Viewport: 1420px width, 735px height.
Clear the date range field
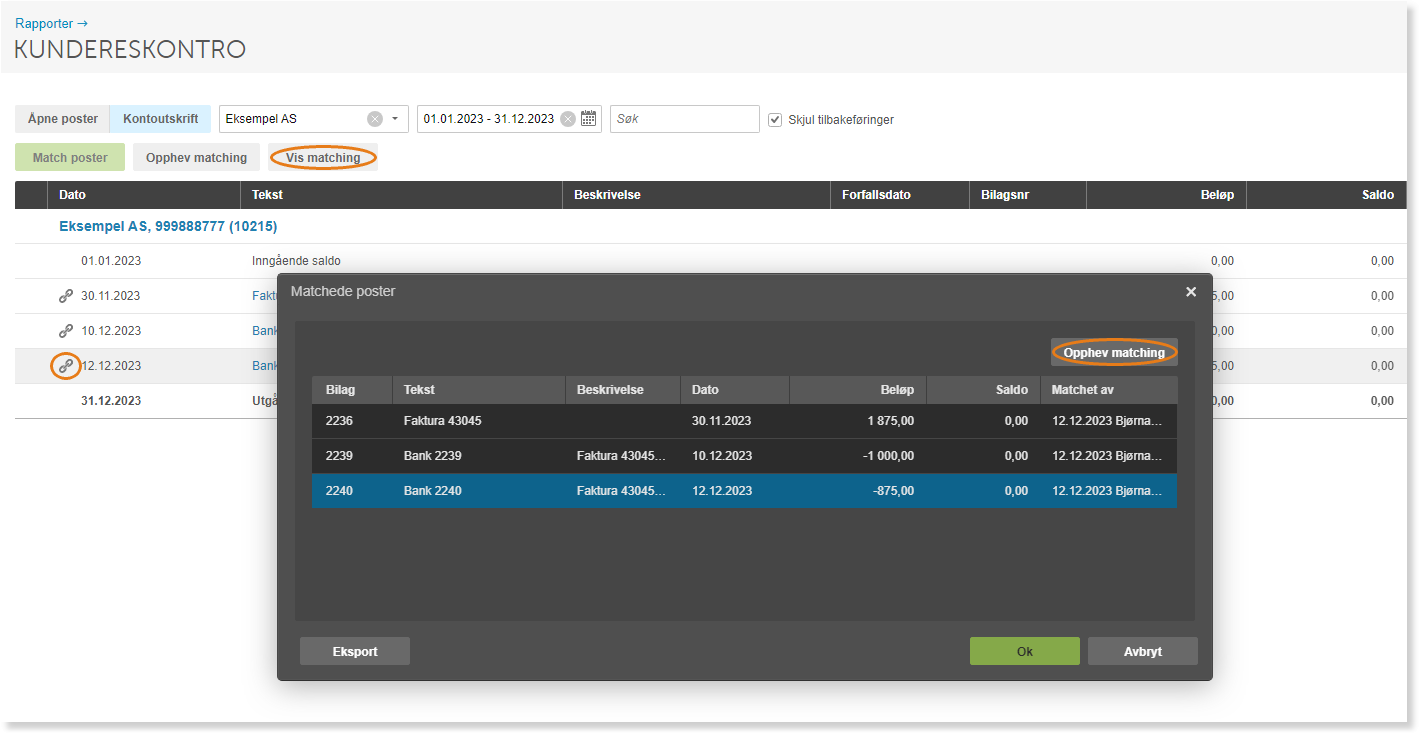pos(568,119)
